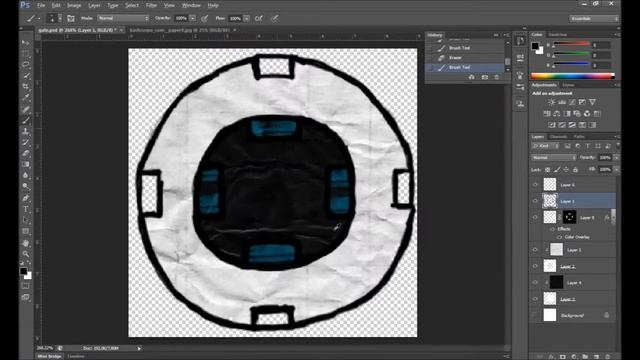The width and height of the screenshot is (640, 360).
Task: Select the Eraser tool in the toolbox
Action: (26, 153)
